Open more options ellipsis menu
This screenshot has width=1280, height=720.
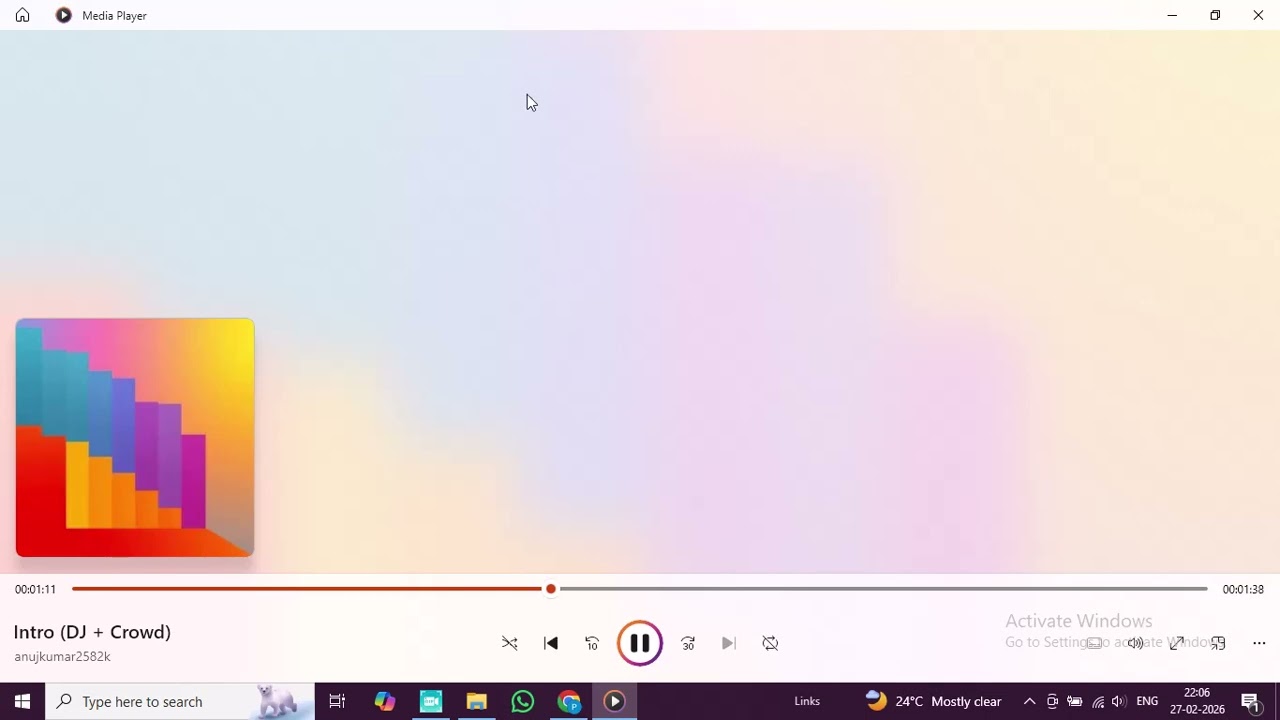coord(1259,643)
